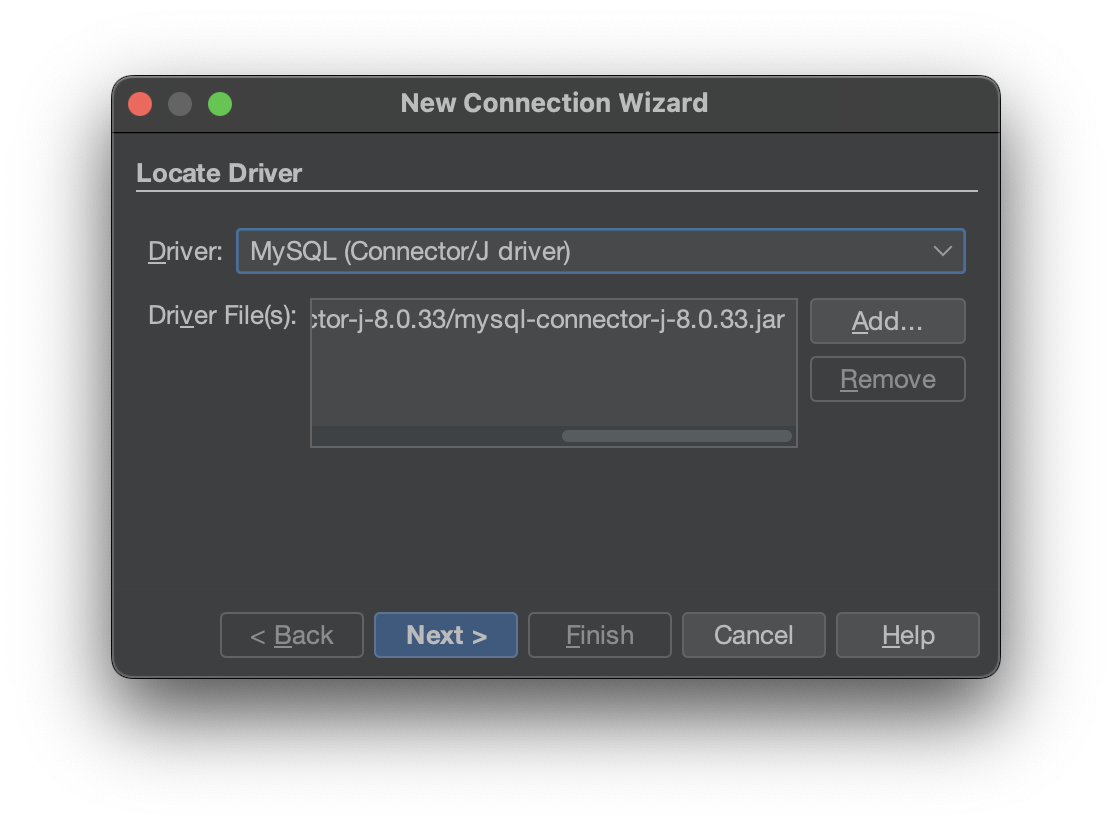The height and width of the screenshot is (826, 1112).
Task: Click the Remove driver file button
Action: (x=887, y=379)
